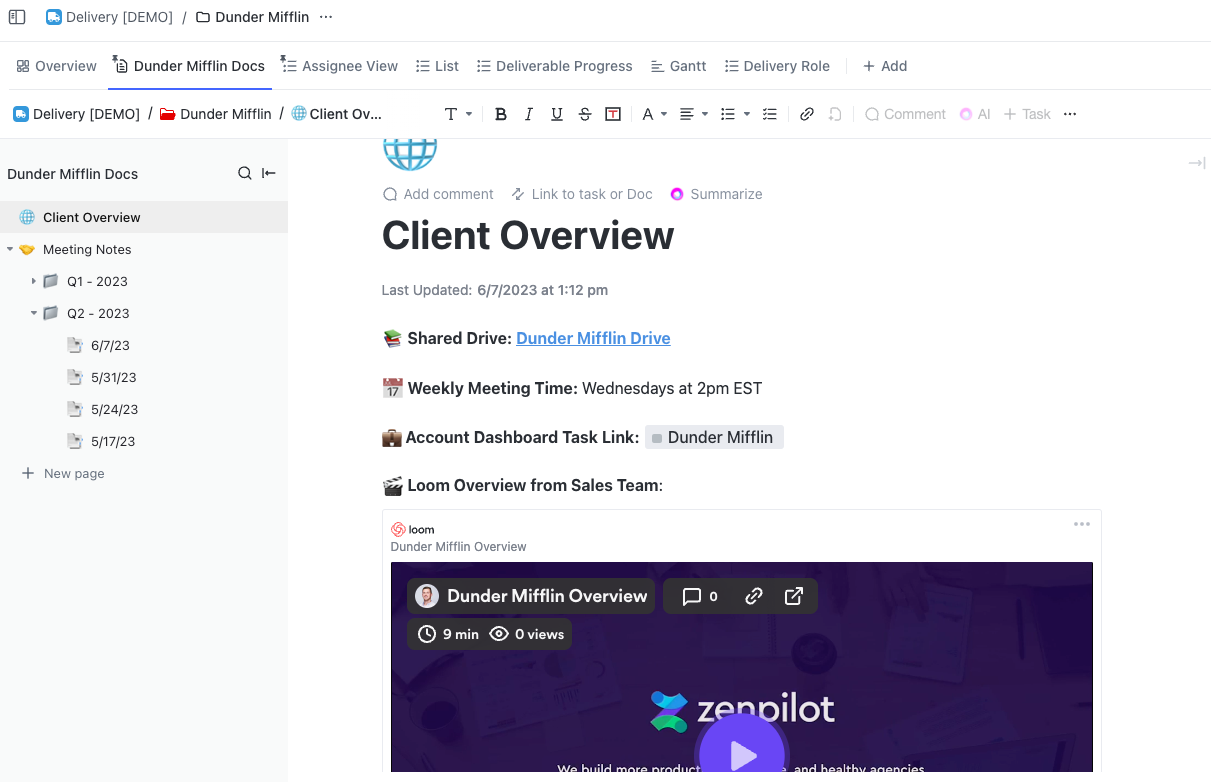1211x782 pixels.
Task: Expand the Q1 - 2023 meeting notes
Action: click(x=34, y=281)
